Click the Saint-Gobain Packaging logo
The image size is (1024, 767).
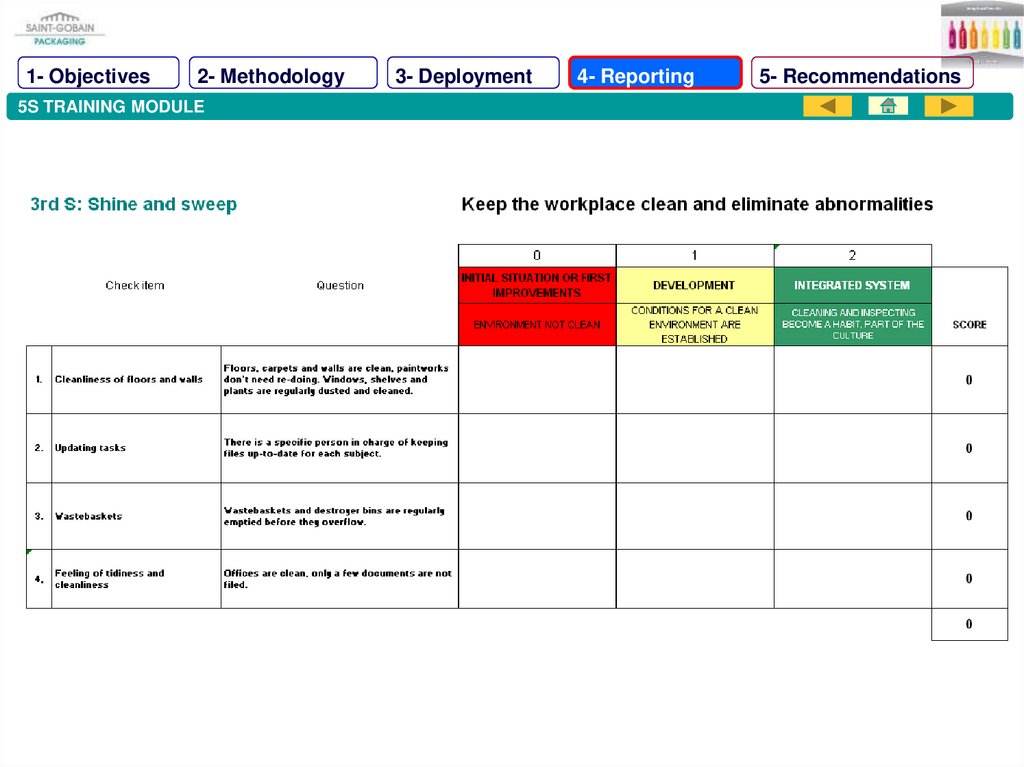[x=57, y=28]
